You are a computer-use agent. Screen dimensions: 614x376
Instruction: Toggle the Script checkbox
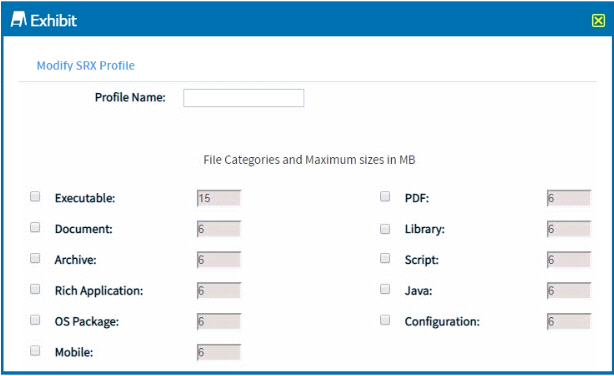point(385,258)
